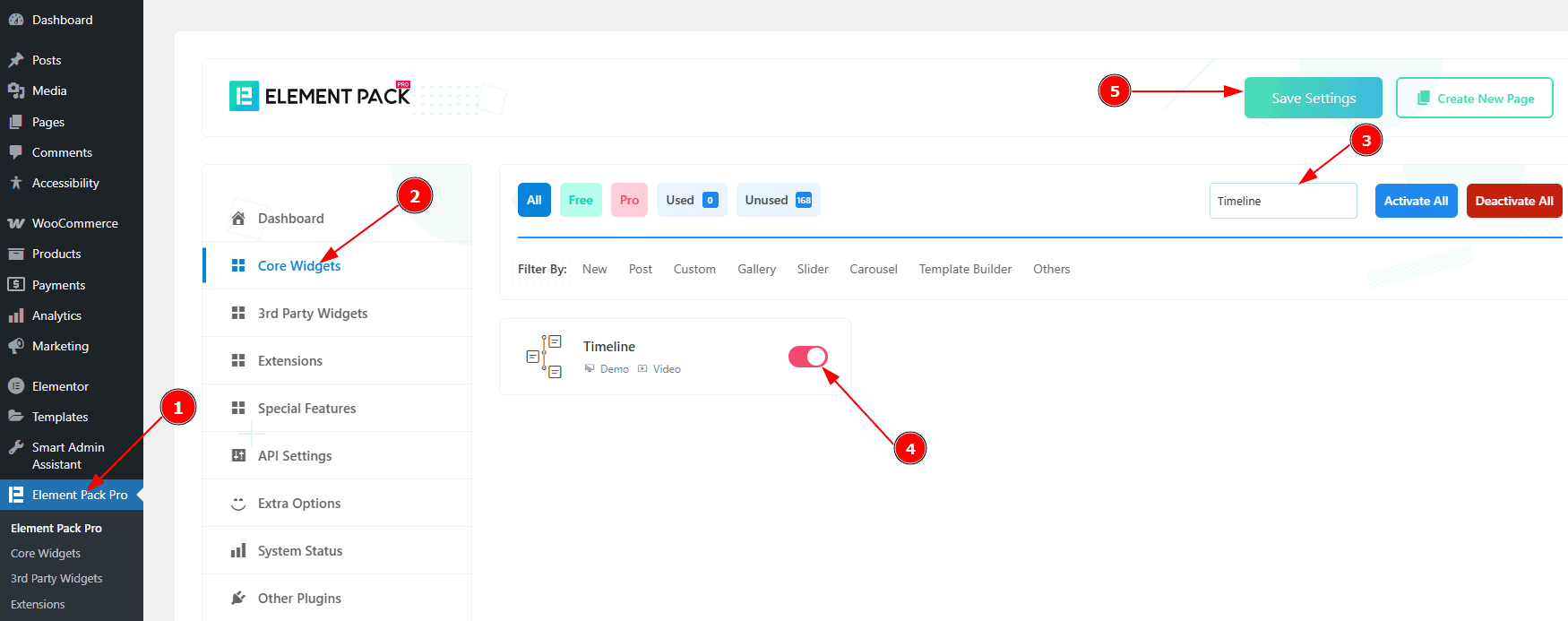Click the Marketing megaphone icon
Image resolution: width=1568 pixels, height=621 pixels.
(x=16, y=346)
